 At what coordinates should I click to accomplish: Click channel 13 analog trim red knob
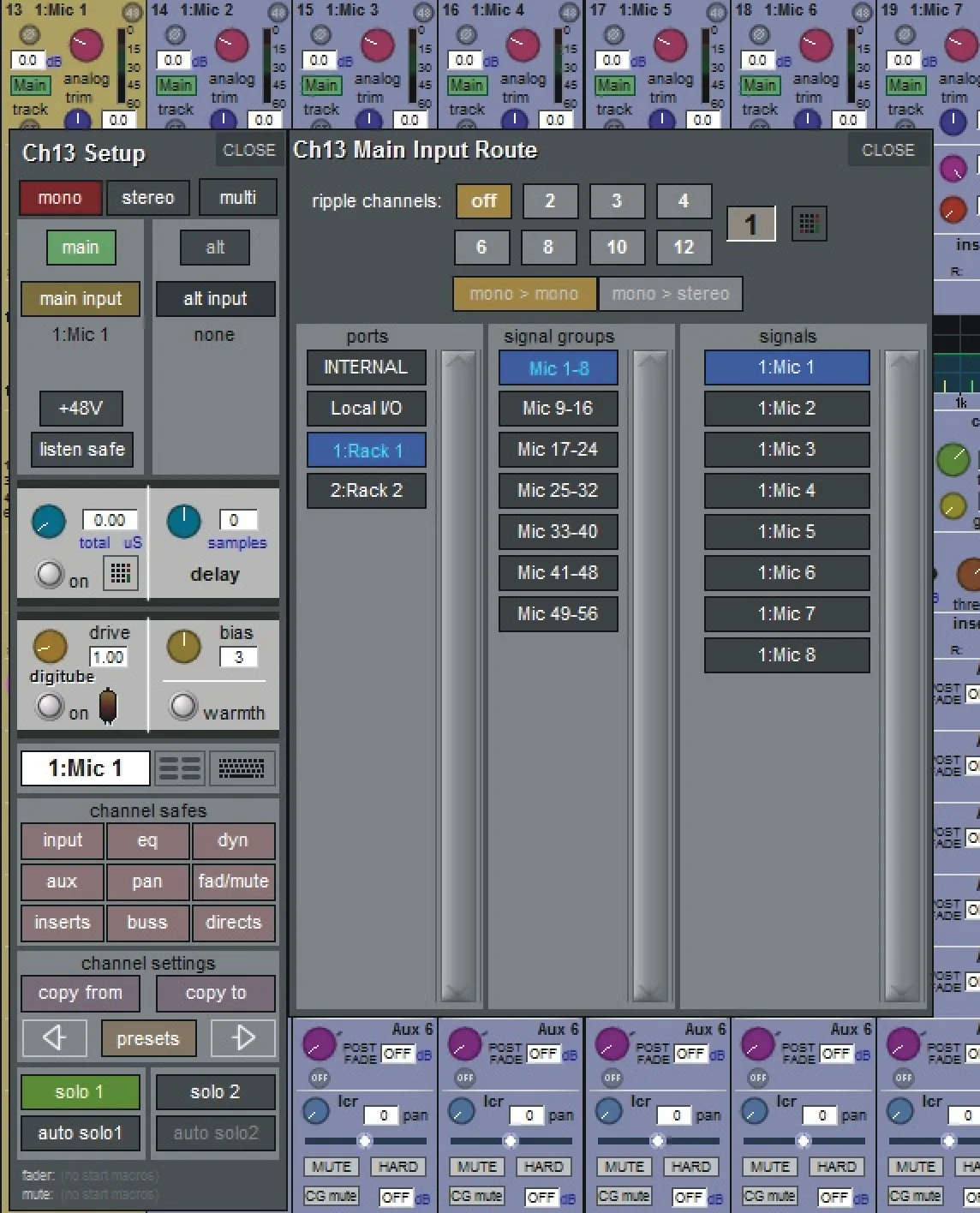tap(86, 45)
